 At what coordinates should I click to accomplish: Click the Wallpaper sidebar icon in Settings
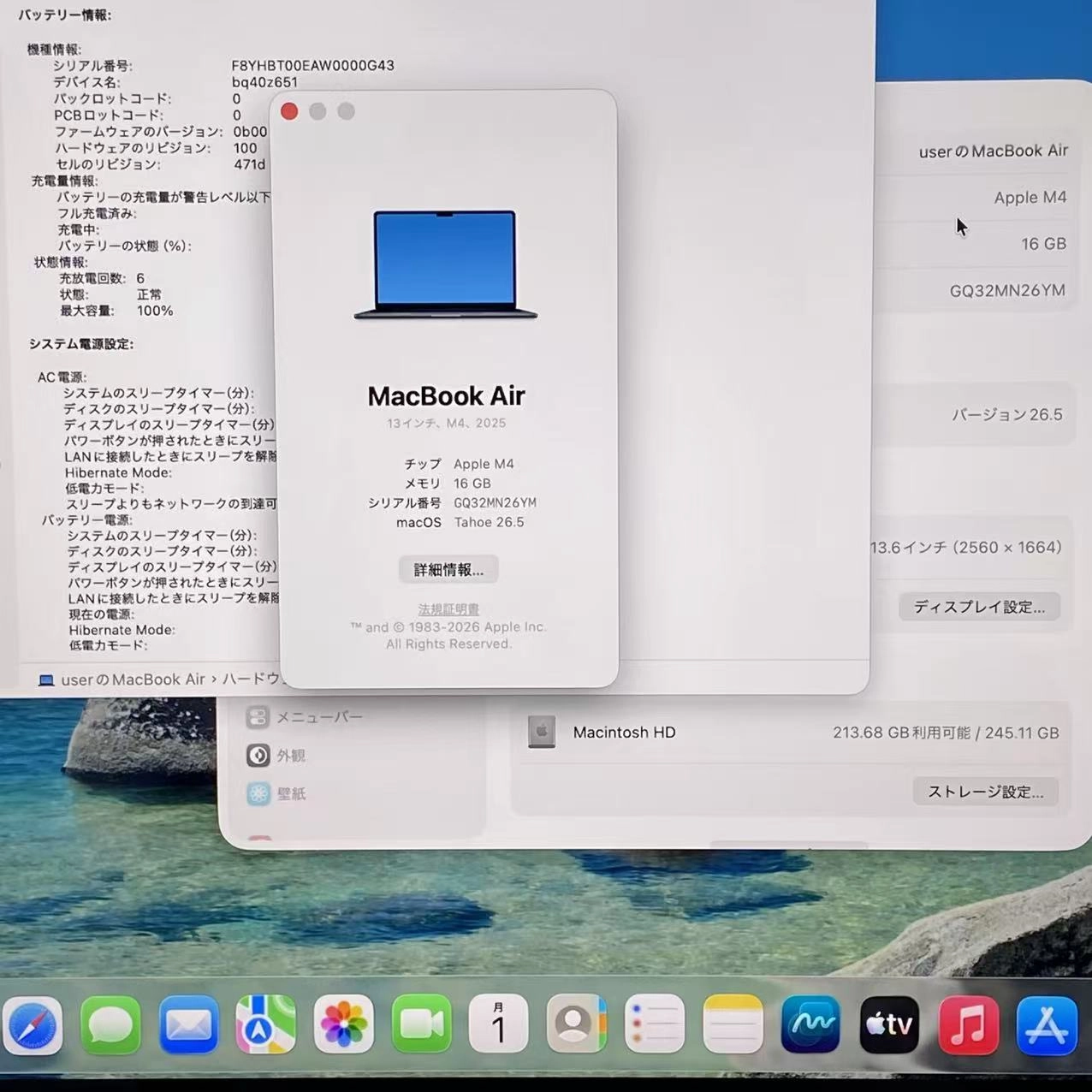pos(258,793)
